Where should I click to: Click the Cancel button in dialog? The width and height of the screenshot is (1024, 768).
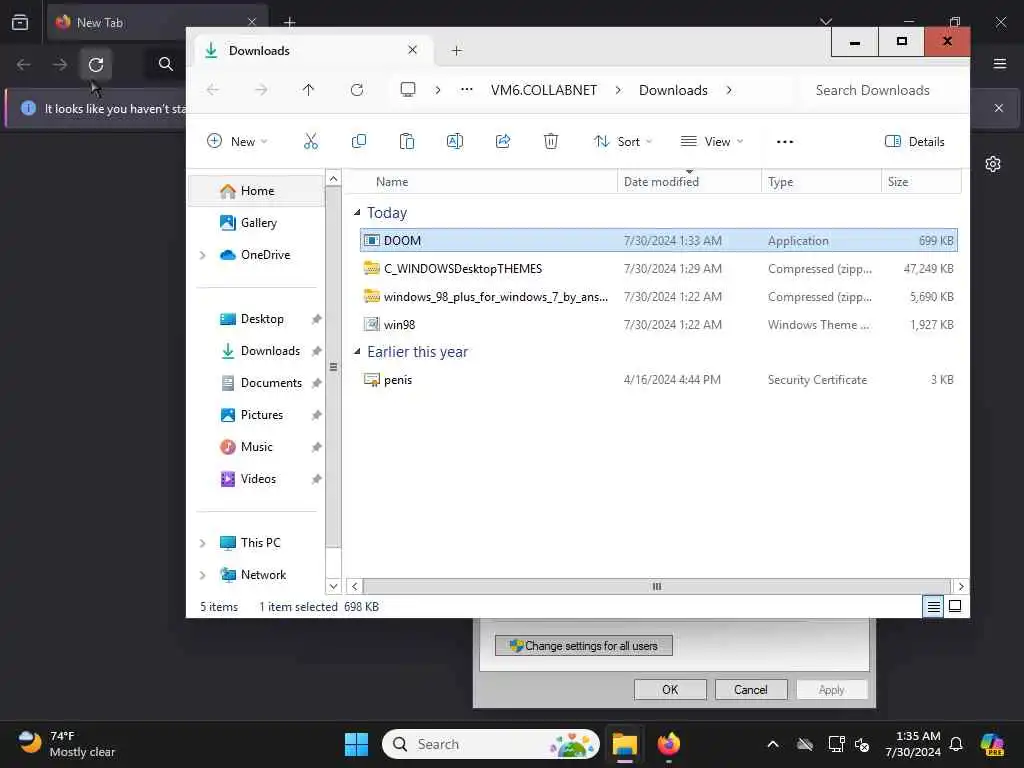751,690
